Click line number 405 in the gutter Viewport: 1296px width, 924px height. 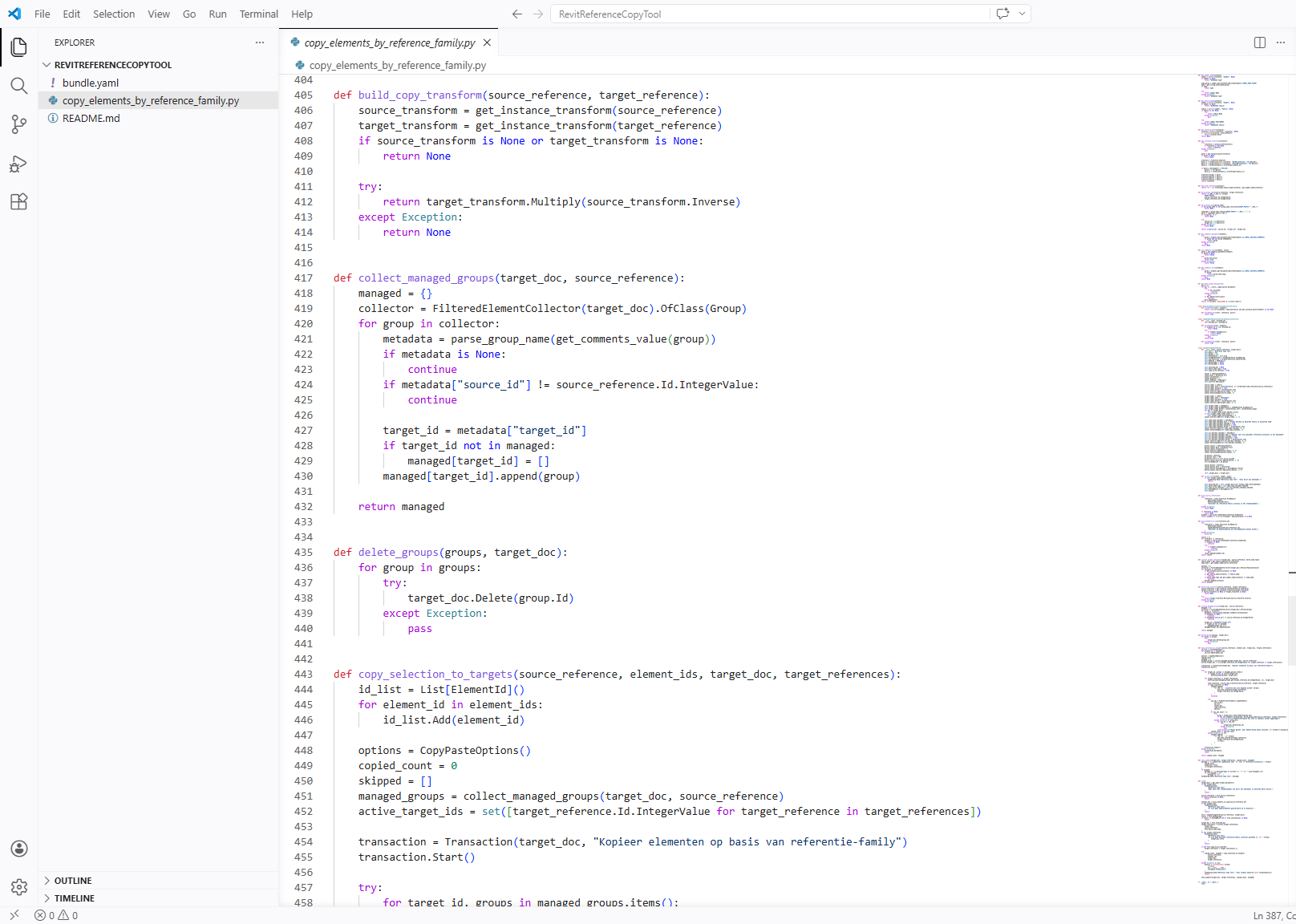click(x=304, y=95)
